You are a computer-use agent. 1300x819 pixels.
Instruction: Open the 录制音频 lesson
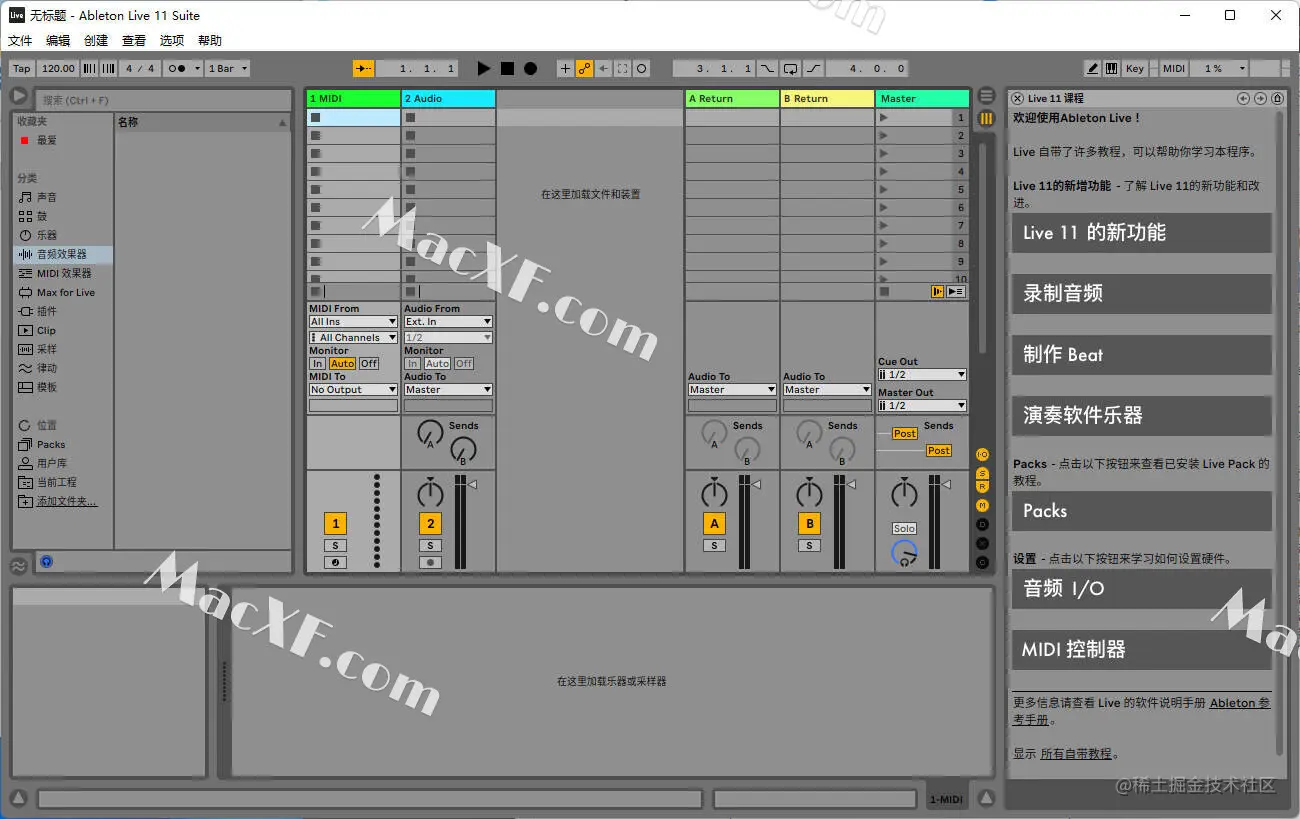[1141, 294]
